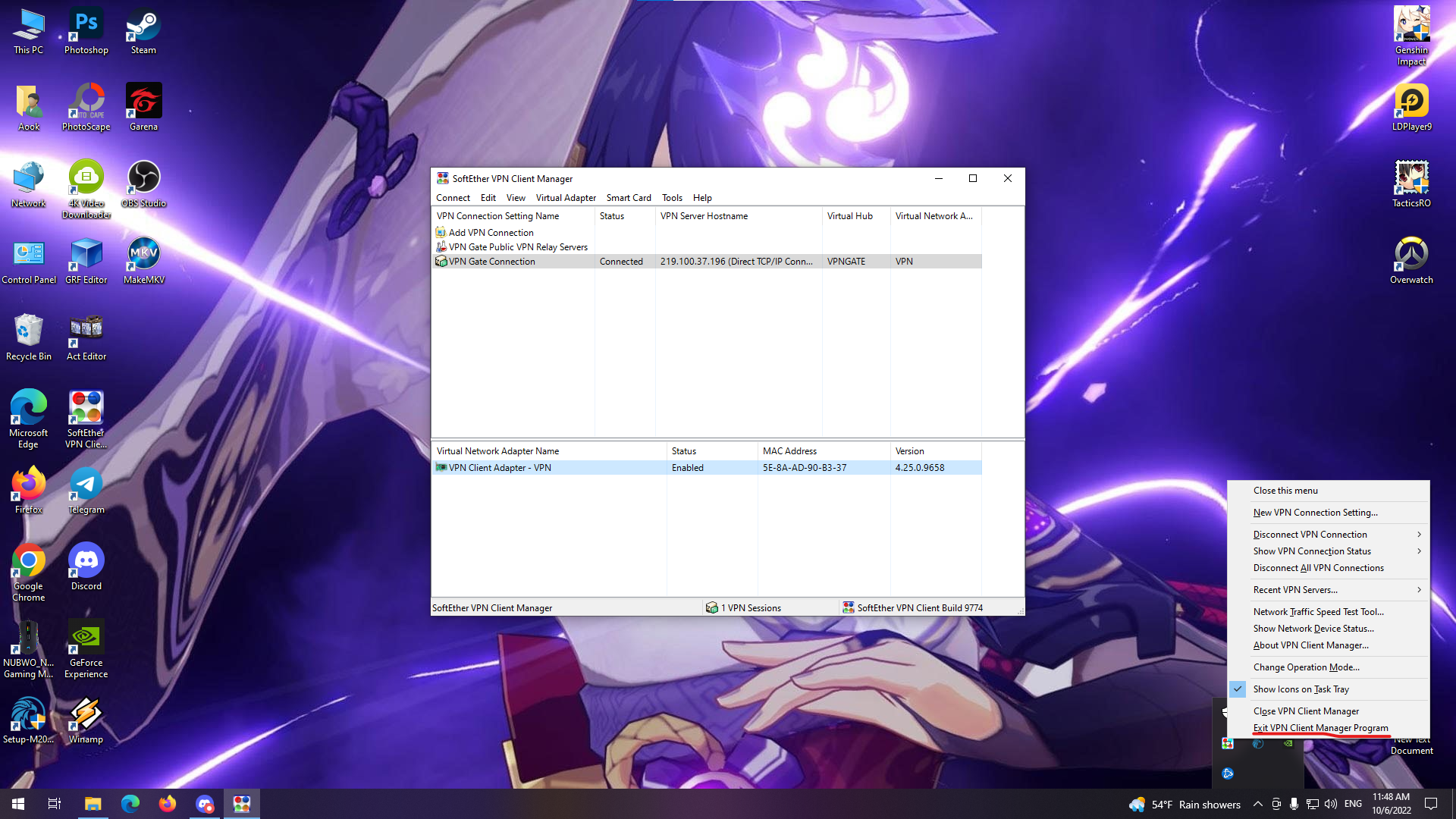Click the Battle.net tray icon in overflow

click(x=1228, y=773)
